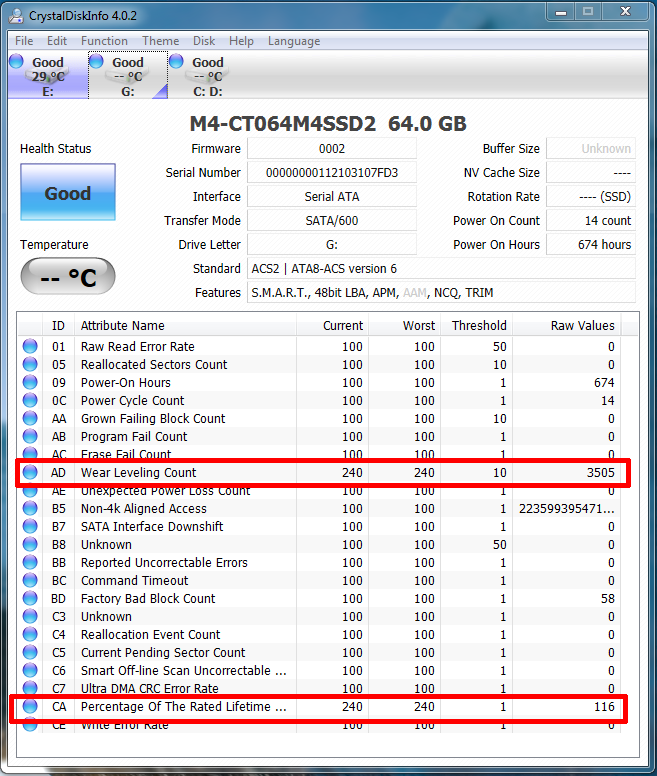Click status orb for Grown Failing Block Count

click(x=30, y=418)
